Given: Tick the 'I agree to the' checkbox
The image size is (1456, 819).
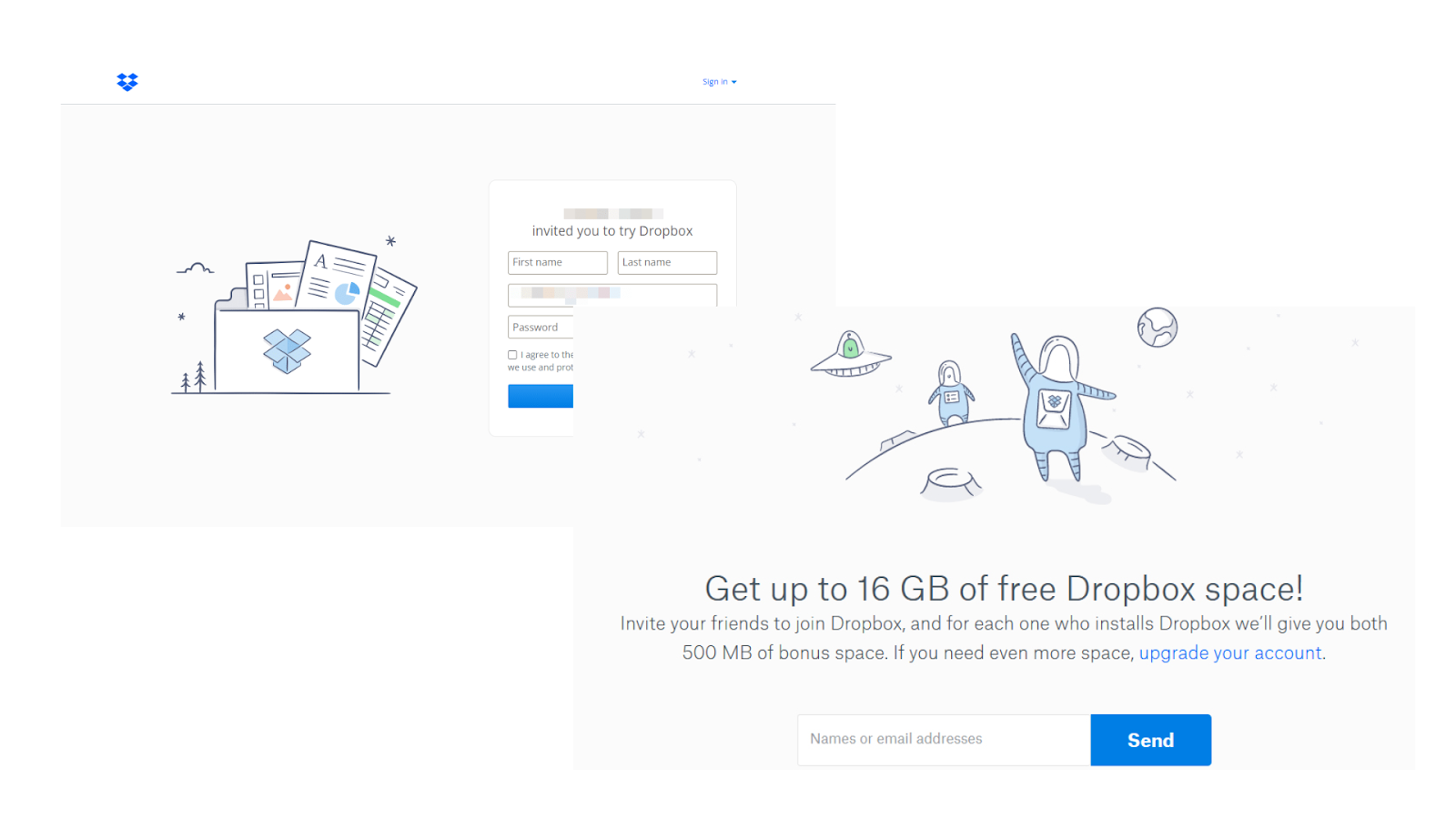Looking at the screenshot, I should tap(512, 355).
